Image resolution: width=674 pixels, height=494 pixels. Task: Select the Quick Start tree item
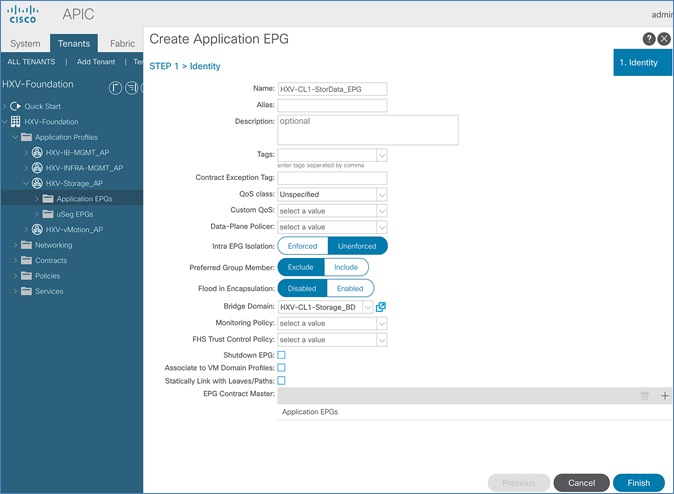point(43,106)
